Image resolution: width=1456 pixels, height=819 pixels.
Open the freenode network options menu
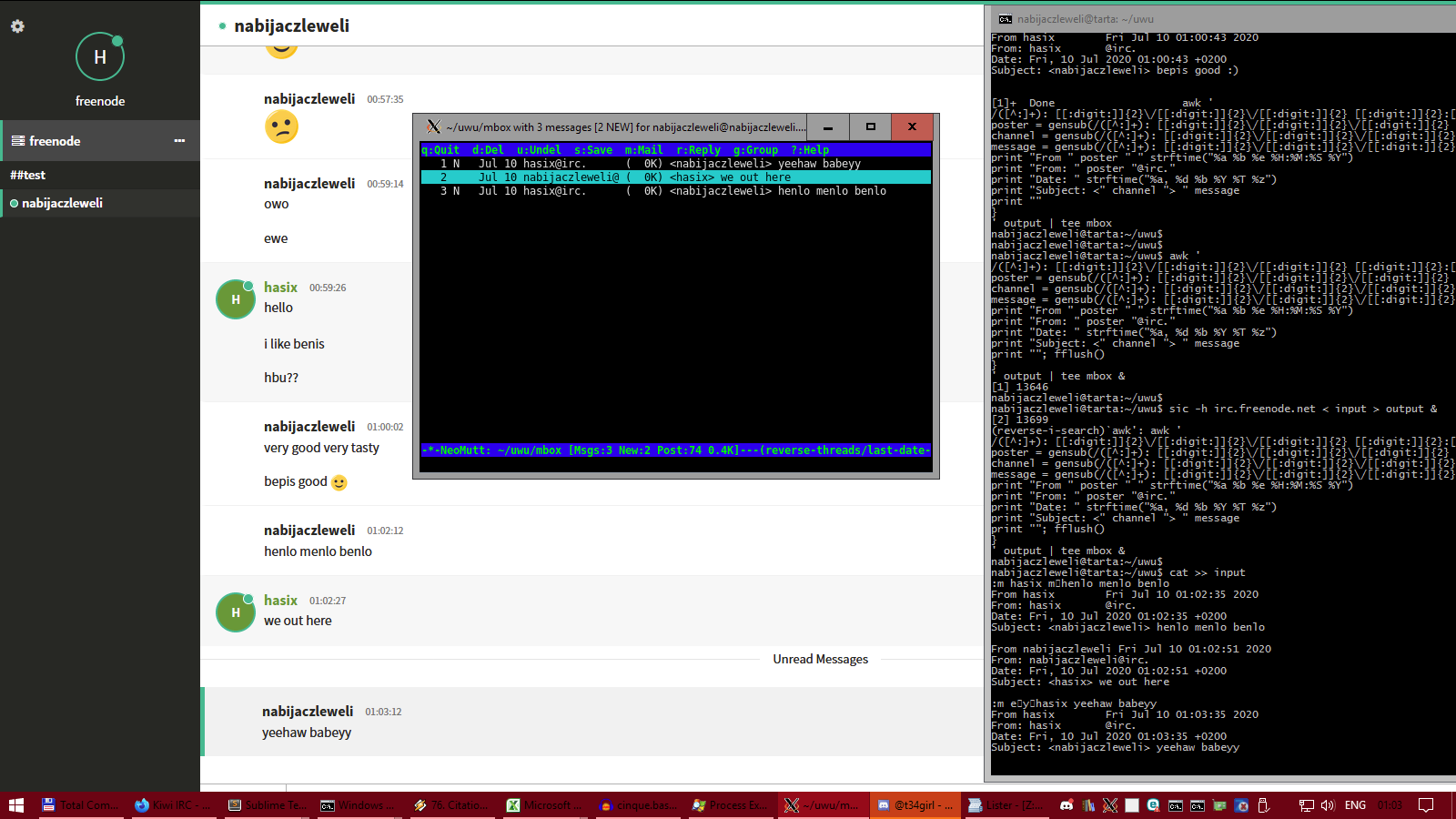coord(179,141)
